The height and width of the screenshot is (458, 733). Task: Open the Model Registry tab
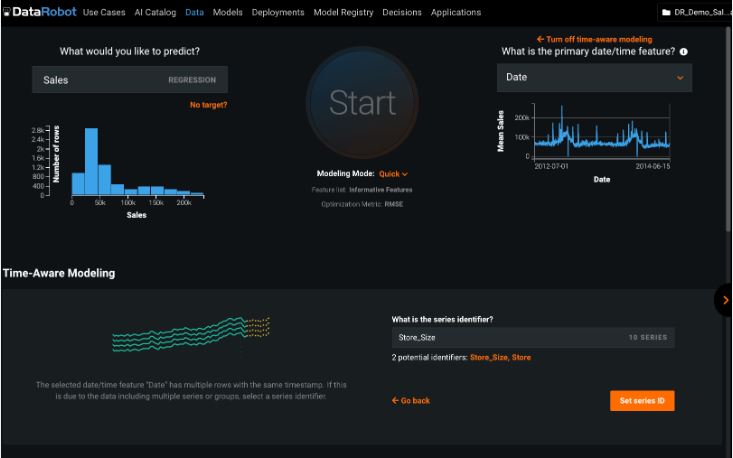tap(343, 13)
